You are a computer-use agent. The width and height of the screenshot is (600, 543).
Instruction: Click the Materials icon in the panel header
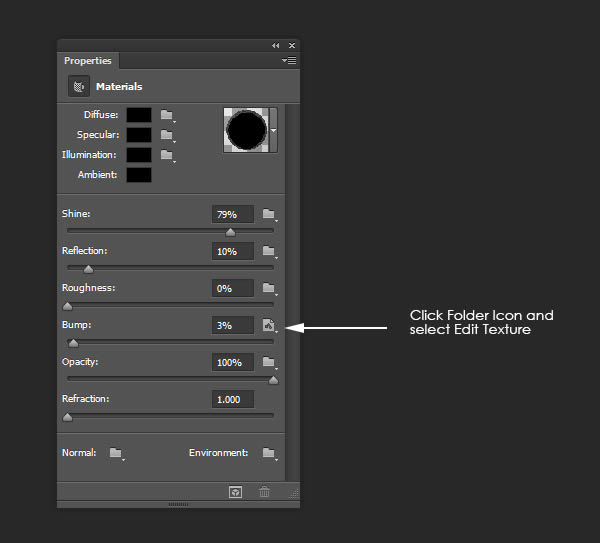[x=79, y=86]
